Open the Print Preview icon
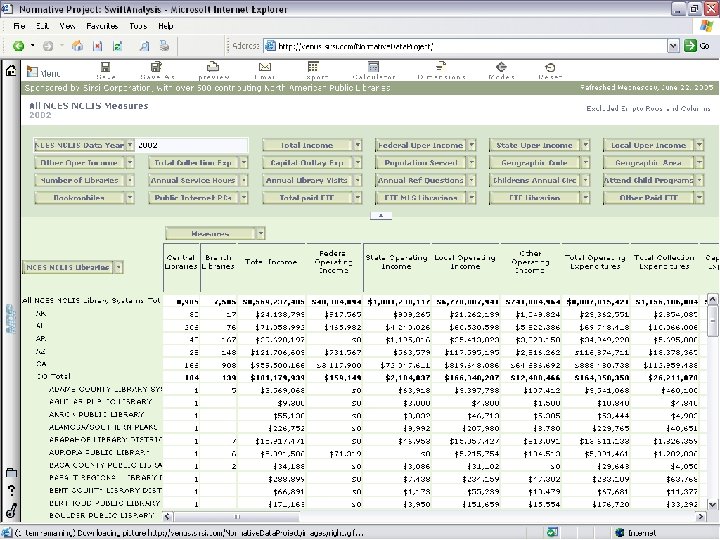 click(x=213, y=68)
